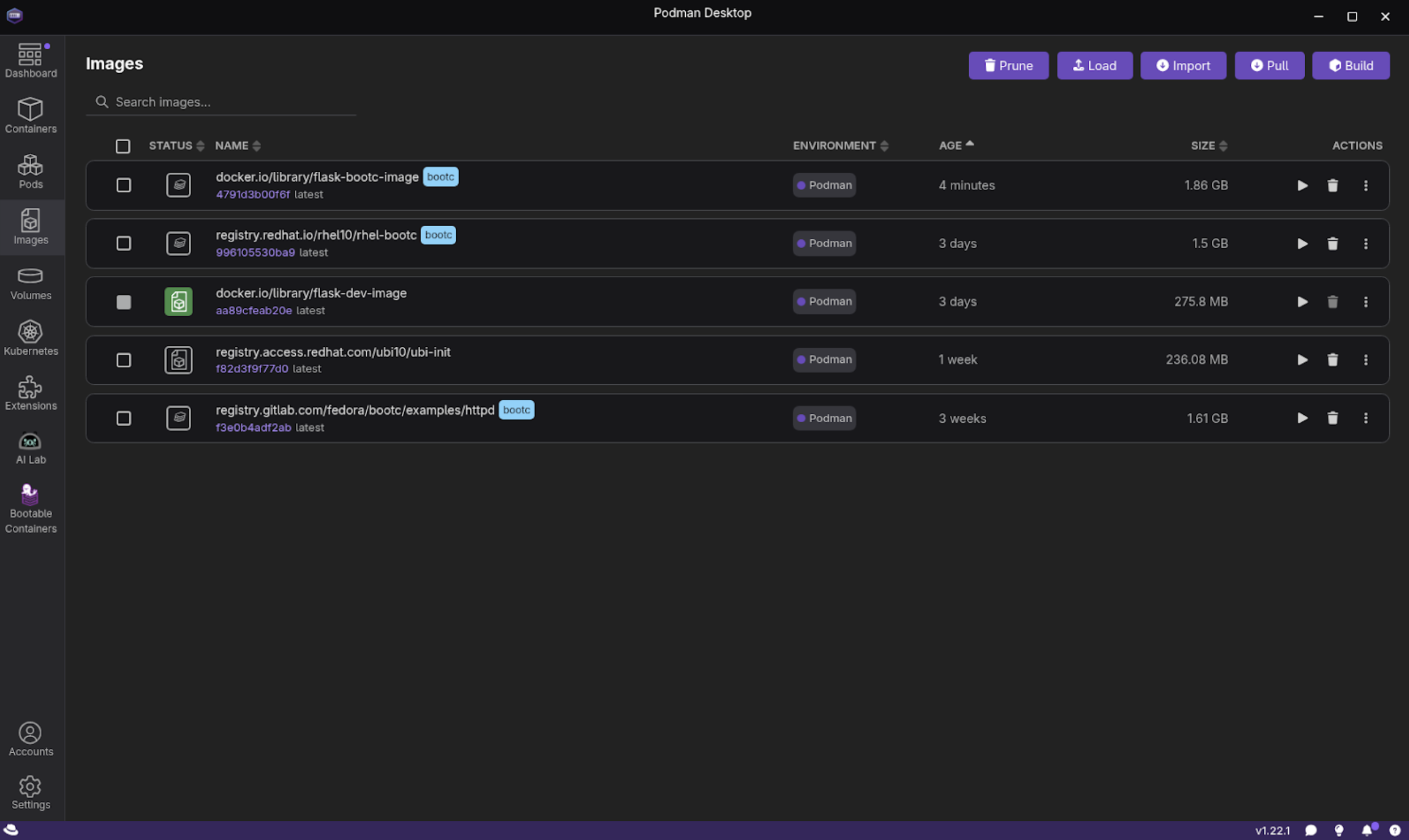The image size is (1409, 840).
Task: Open the Volumes sidebar tab
Action: (x=31, y=283)
